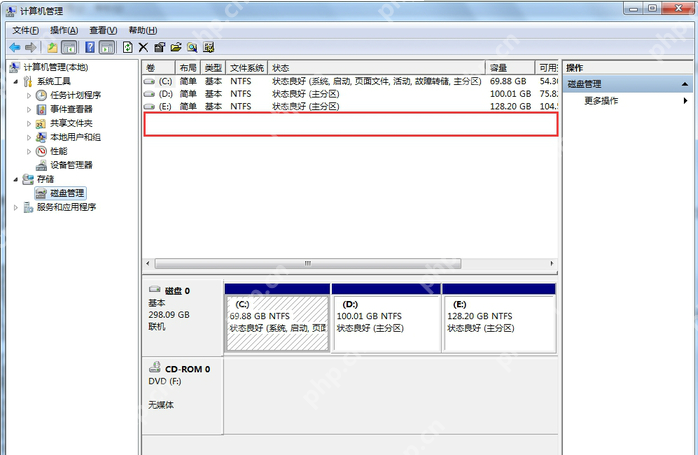Expand the 本地用户和组 node arrow
The width and height of the screenshot is (698, 455).
click(x=28, y=137)
